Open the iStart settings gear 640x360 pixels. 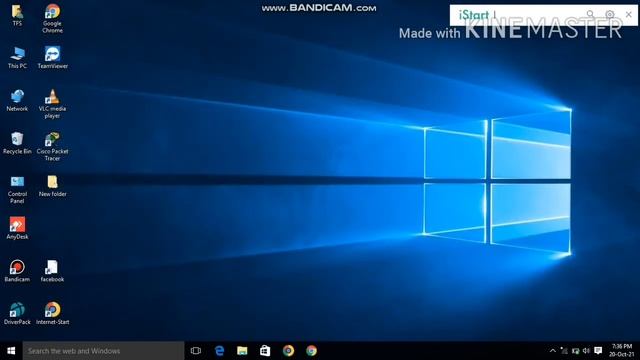coord(609,15)
